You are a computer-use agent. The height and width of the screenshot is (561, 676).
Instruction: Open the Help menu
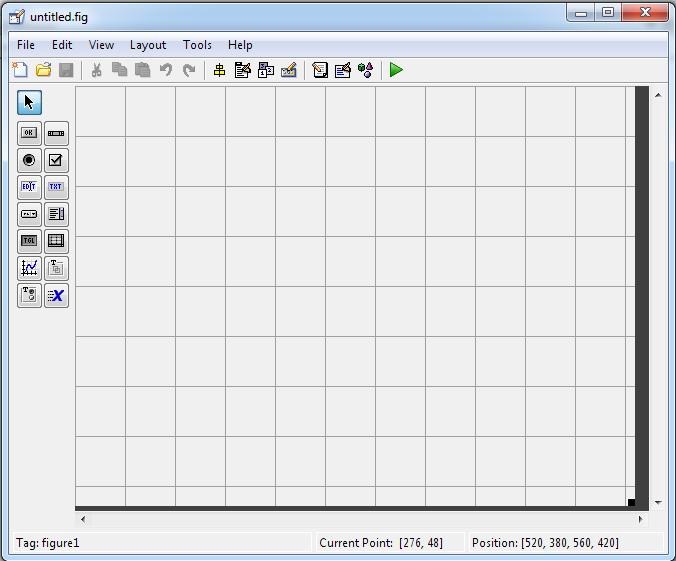click(240, 45)
